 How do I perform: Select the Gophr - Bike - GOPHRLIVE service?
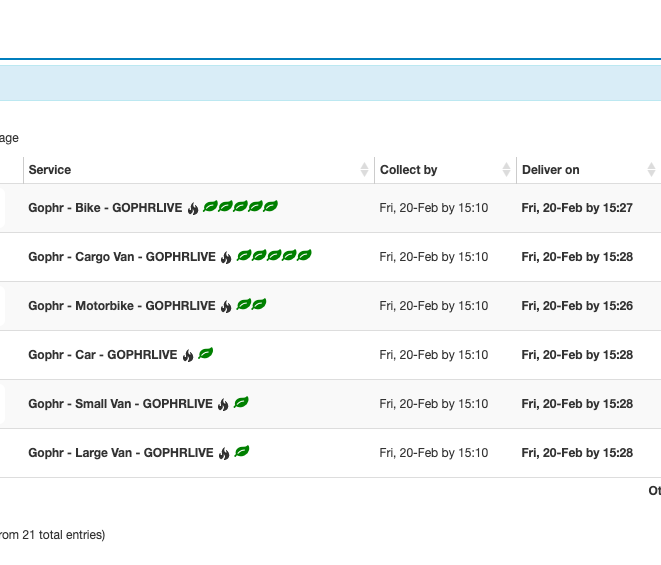pyautogui.click(x=105, y=208)
